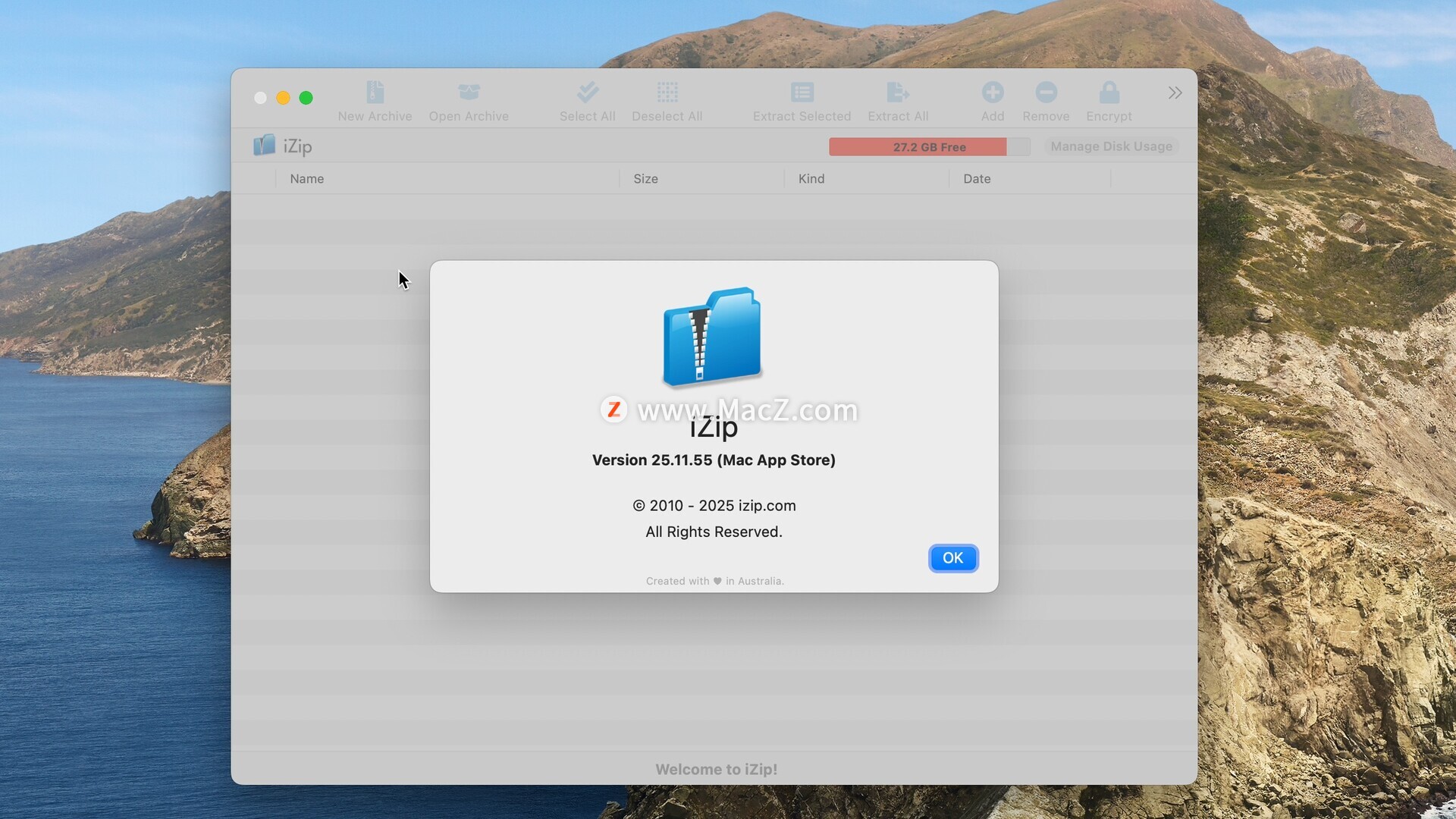This screenshot has height=819, width=1456.
Task: Click the Manage Disk Usage button
Action: click(1111, 146)
